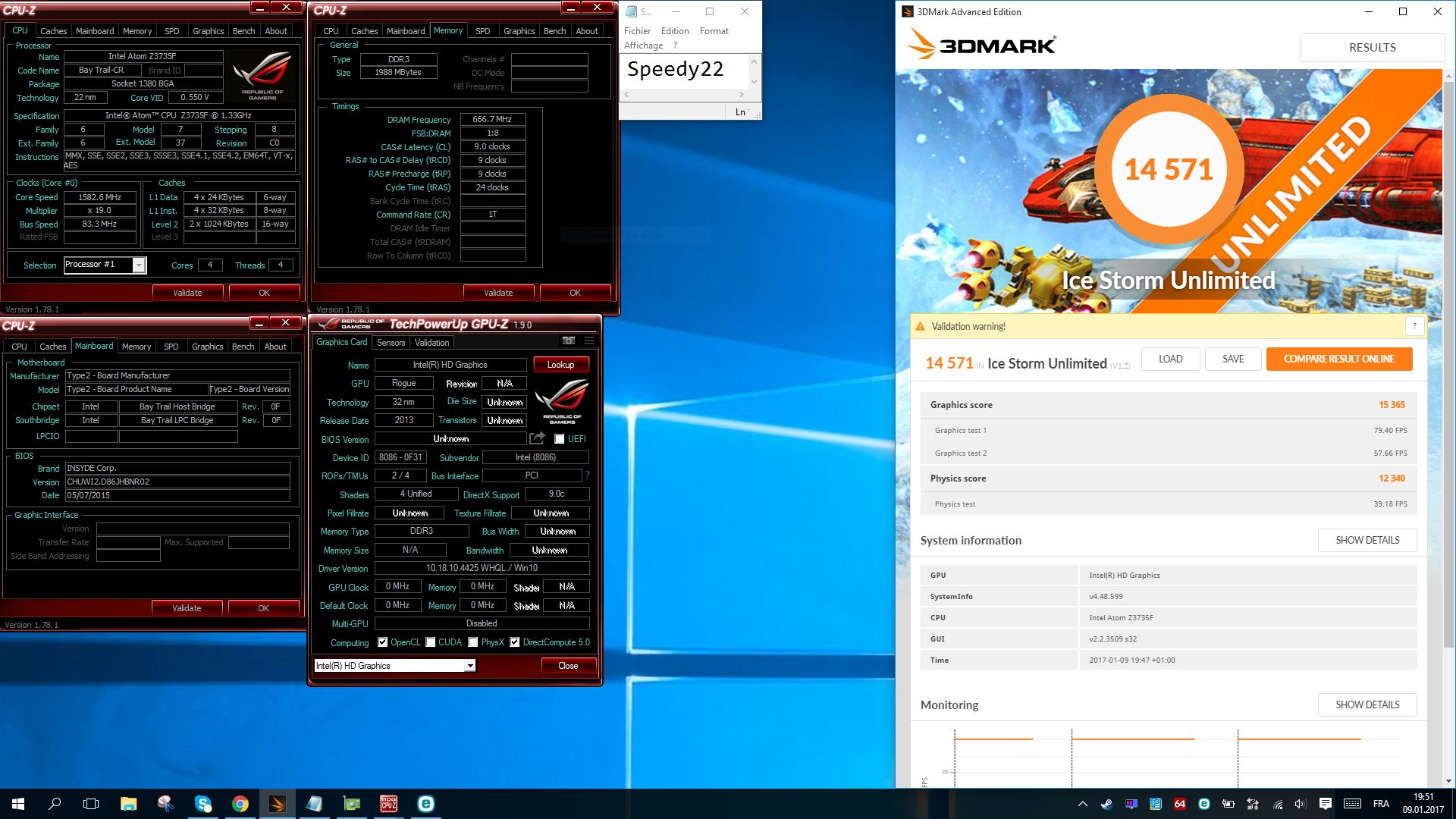
Task: Switch to Notepad via its taskbar icon
Action: tap(314, 804)
